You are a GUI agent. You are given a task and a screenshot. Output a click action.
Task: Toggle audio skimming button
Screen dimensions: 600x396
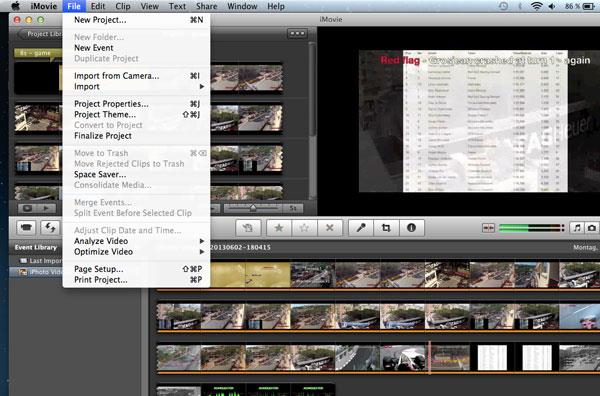coord(488,228)
